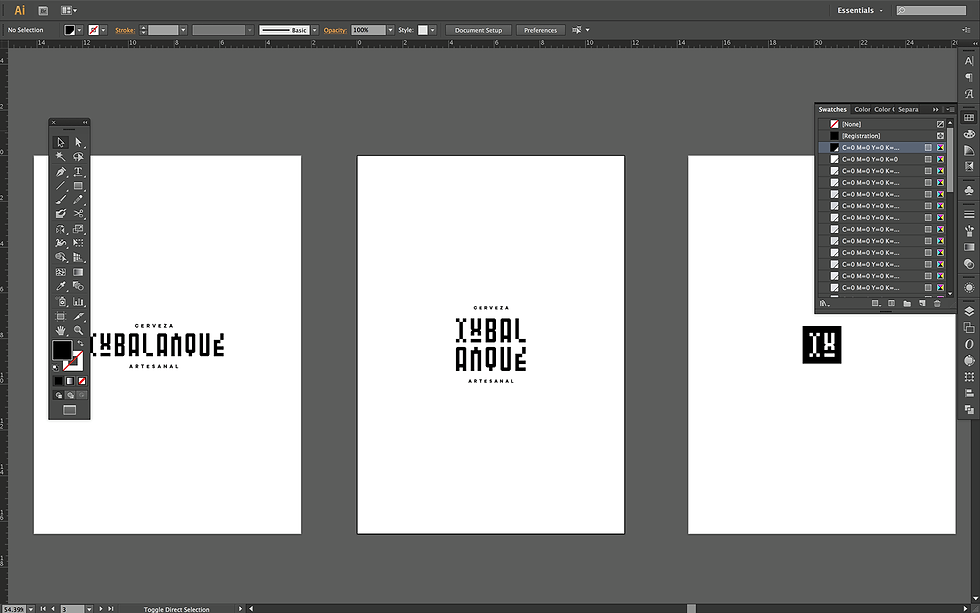980x613 pixels.
Task: Select the Lasso tool
Action: tap(78, 157)
